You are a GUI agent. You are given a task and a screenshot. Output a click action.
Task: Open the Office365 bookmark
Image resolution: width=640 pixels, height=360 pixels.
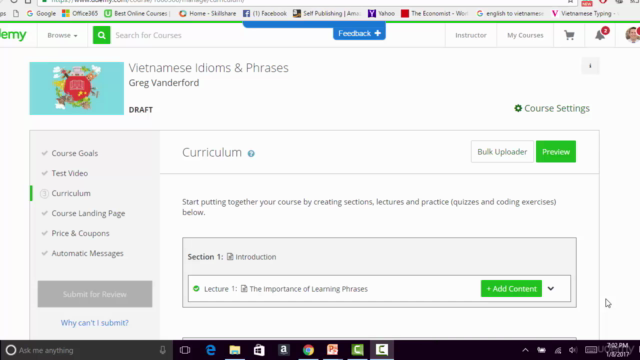pyautogui.click(x=80, y=13)
